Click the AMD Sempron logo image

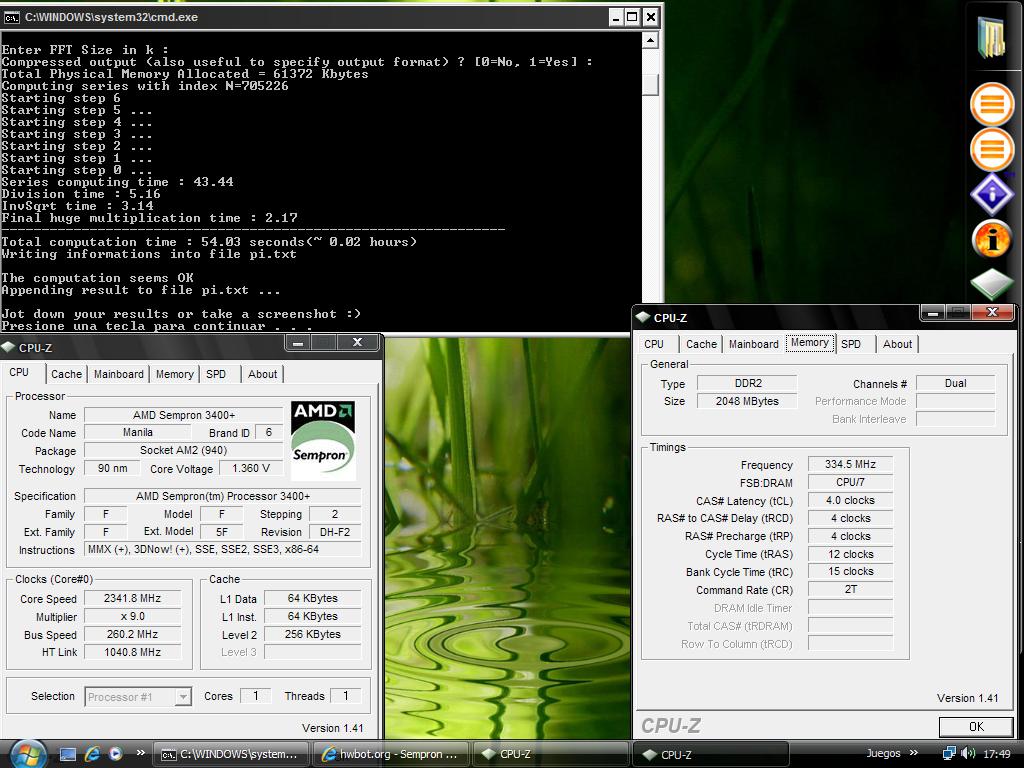[x=323, y=440]
